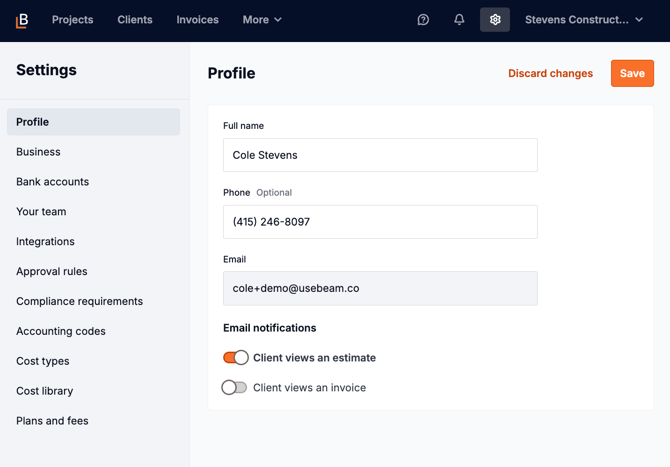Click the Save button
This screenshot has width=670, height=467.
632,73
